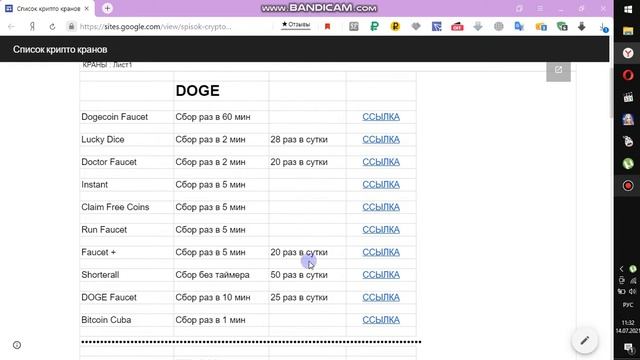Open the 'Отзывы' reviews button

pyautogui.click(x=296, y=25)
